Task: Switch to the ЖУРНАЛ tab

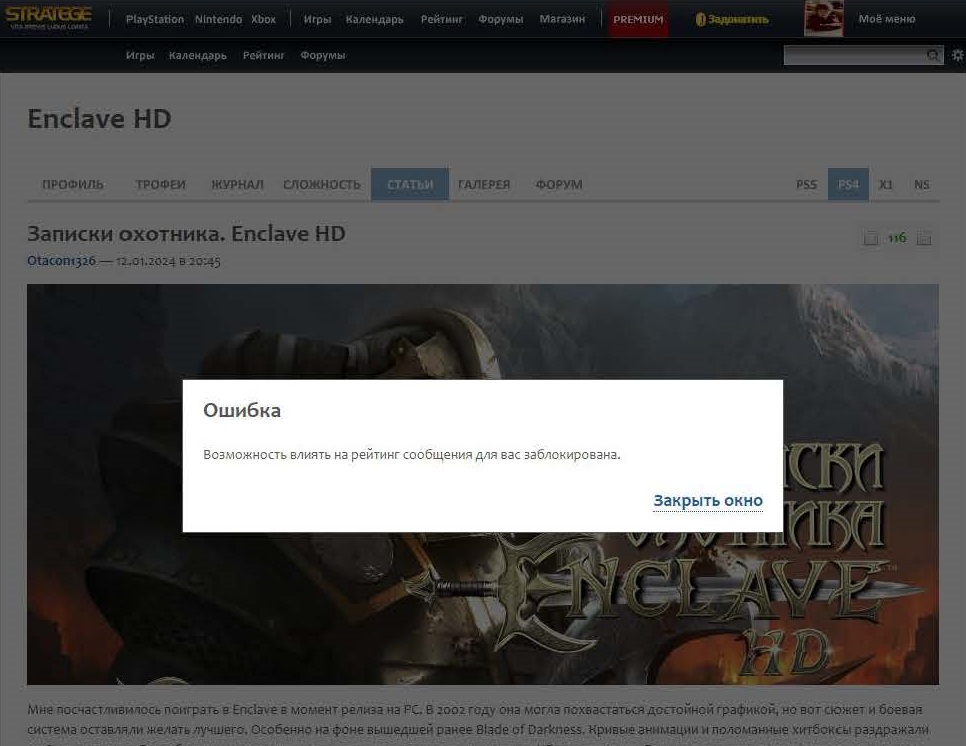Action: click(237, 184)
